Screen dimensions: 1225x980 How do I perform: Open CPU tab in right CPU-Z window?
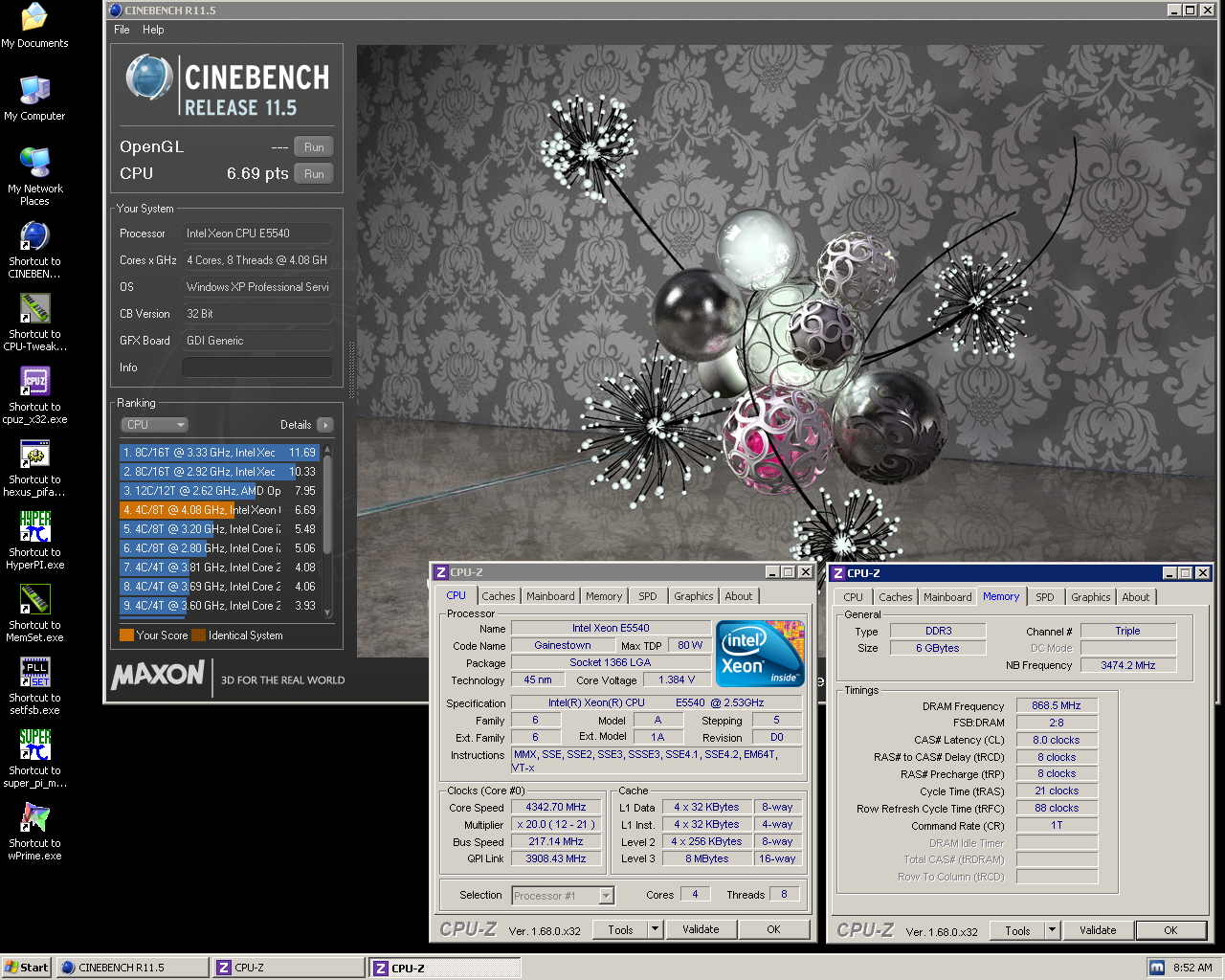pos(853,597)
